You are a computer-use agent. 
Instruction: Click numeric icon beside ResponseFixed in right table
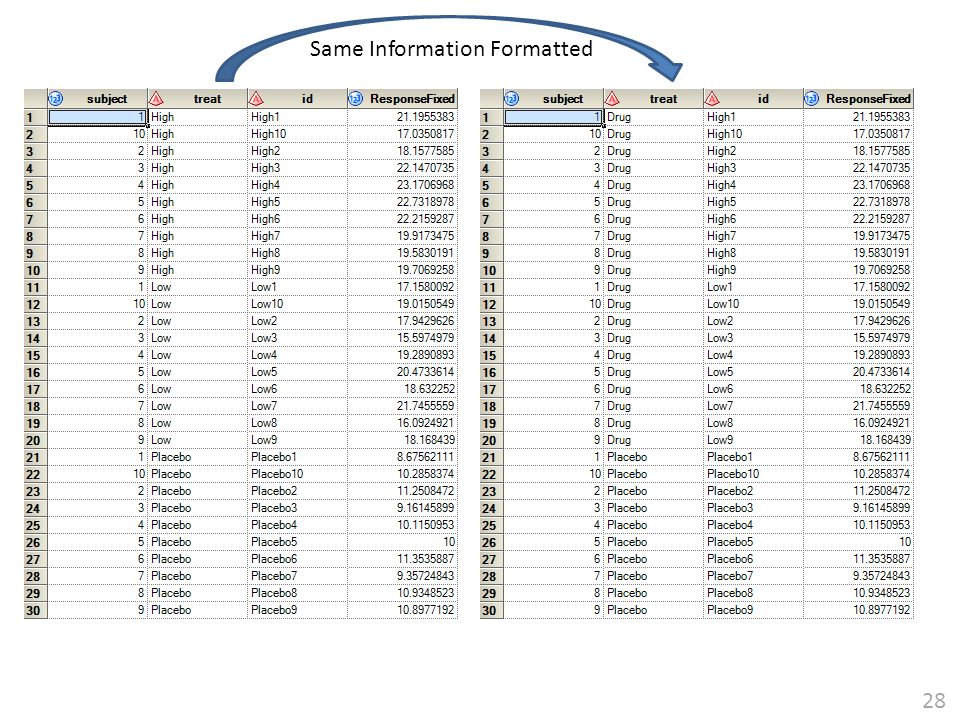812,99
